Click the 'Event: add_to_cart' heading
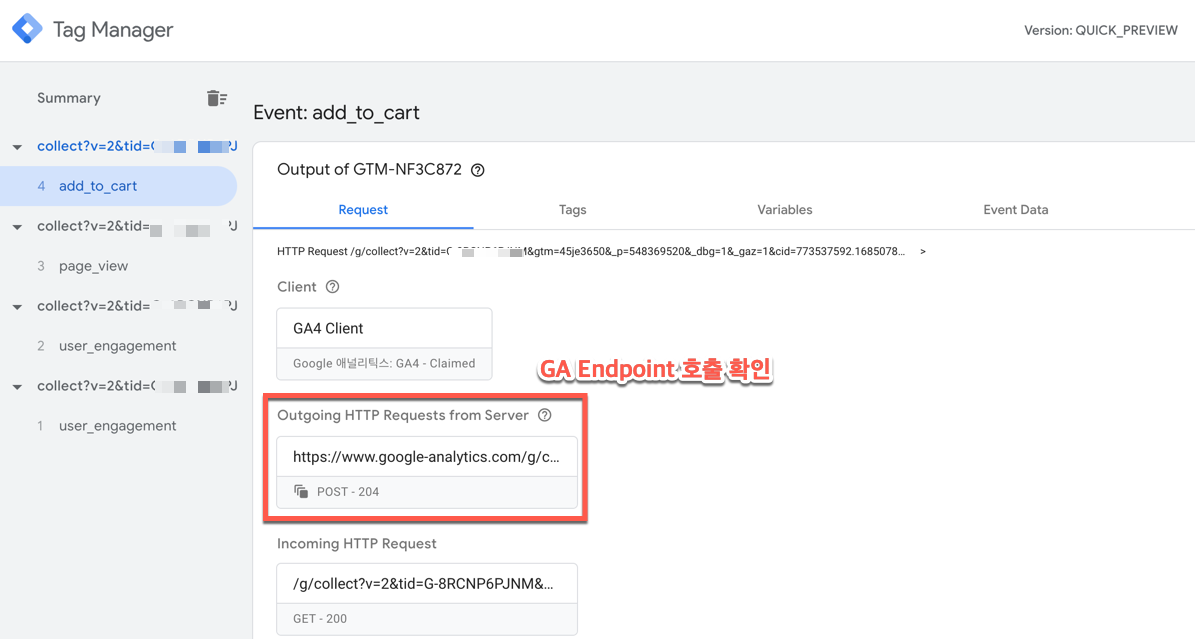Viewport: 1195px width, 639px height. coord(336,113)
